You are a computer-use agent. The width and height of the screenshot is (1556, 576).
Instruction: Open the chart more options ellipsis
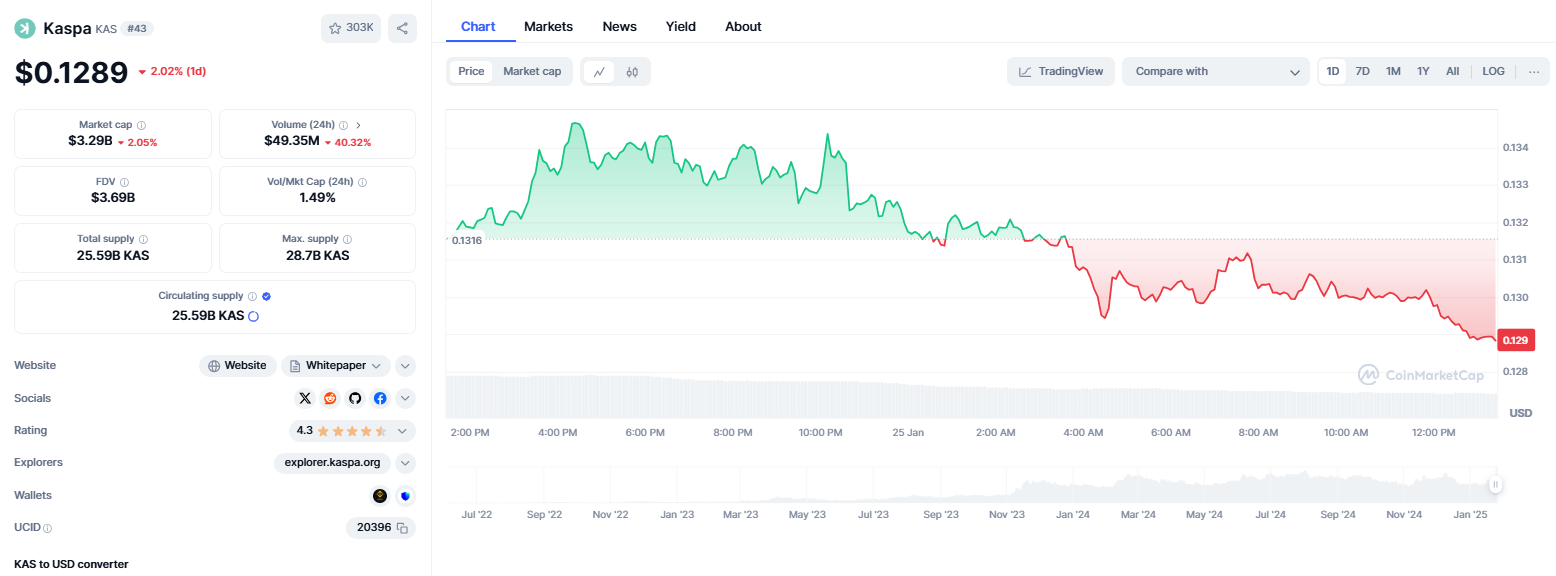pyautogui.click(x=1534, y=71)
